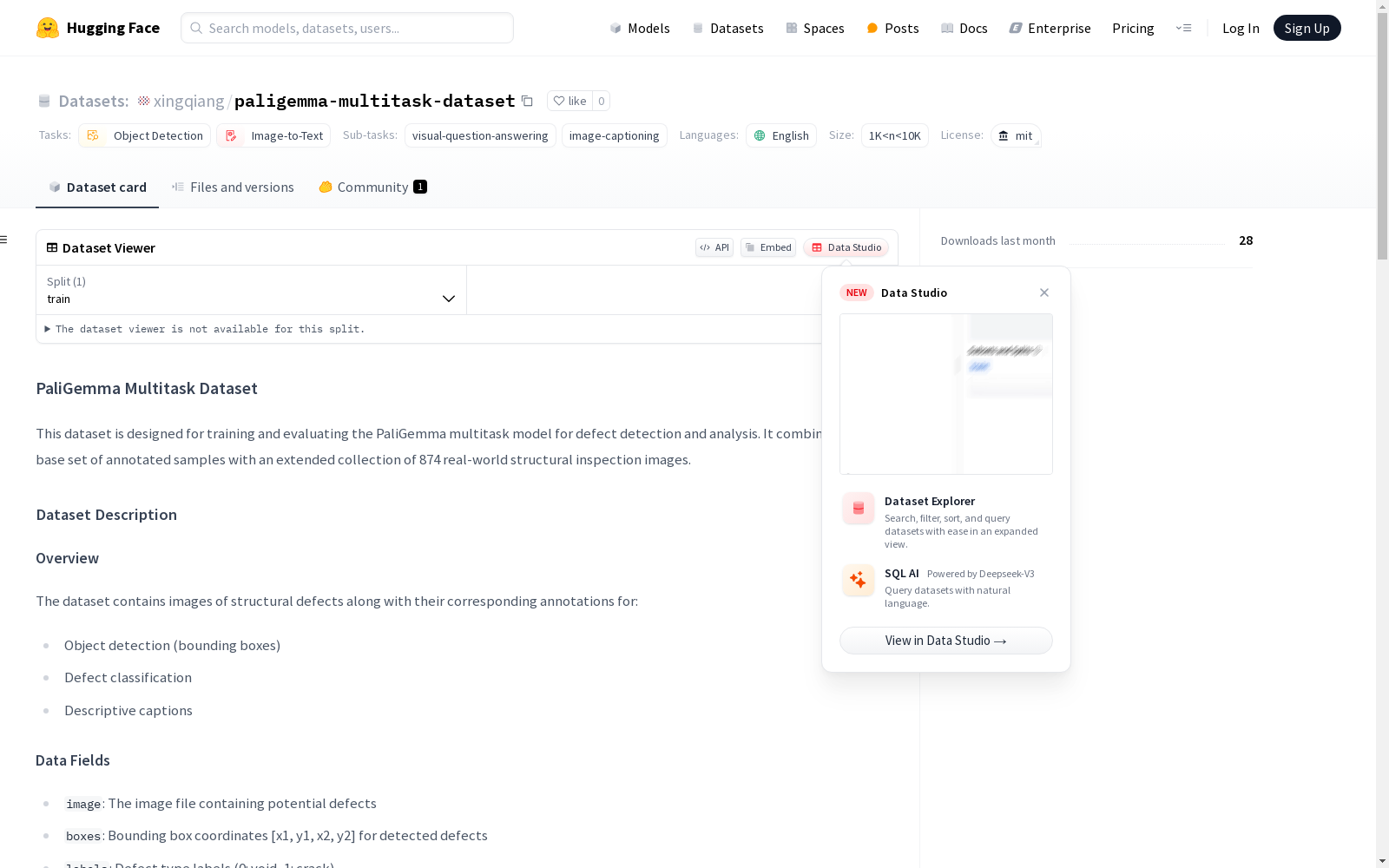Screen dimensions: 1389x868
Task: Click the like count 0
Action: pyautogui.click(x=602, y=101)
